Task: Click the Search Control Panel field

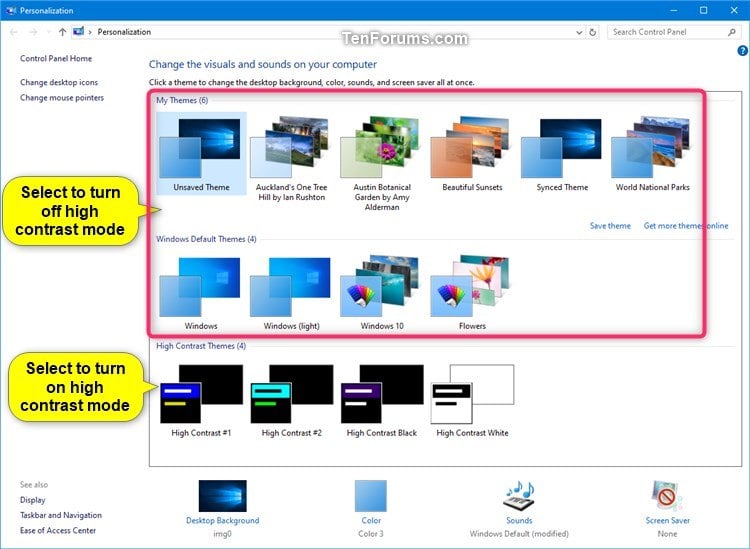Action: click(673, 32)
